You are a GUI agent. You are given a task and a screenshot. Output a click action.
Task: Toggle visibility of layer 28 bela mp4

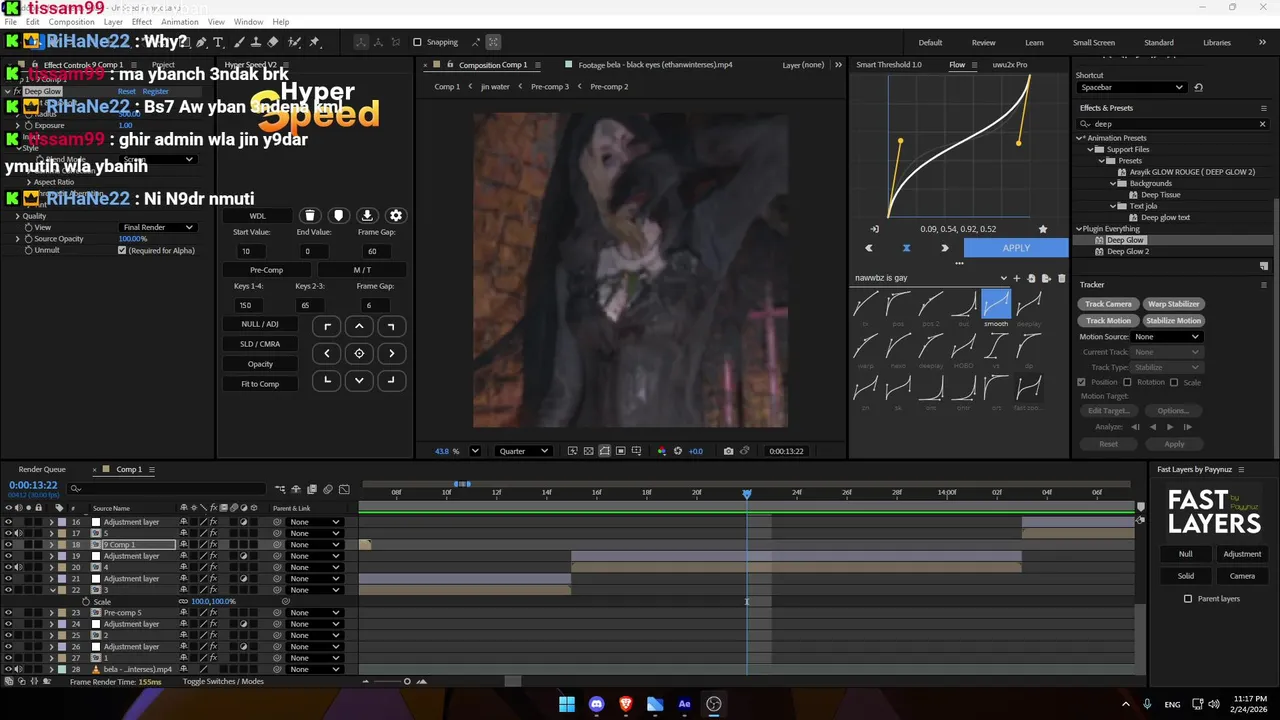8,669
